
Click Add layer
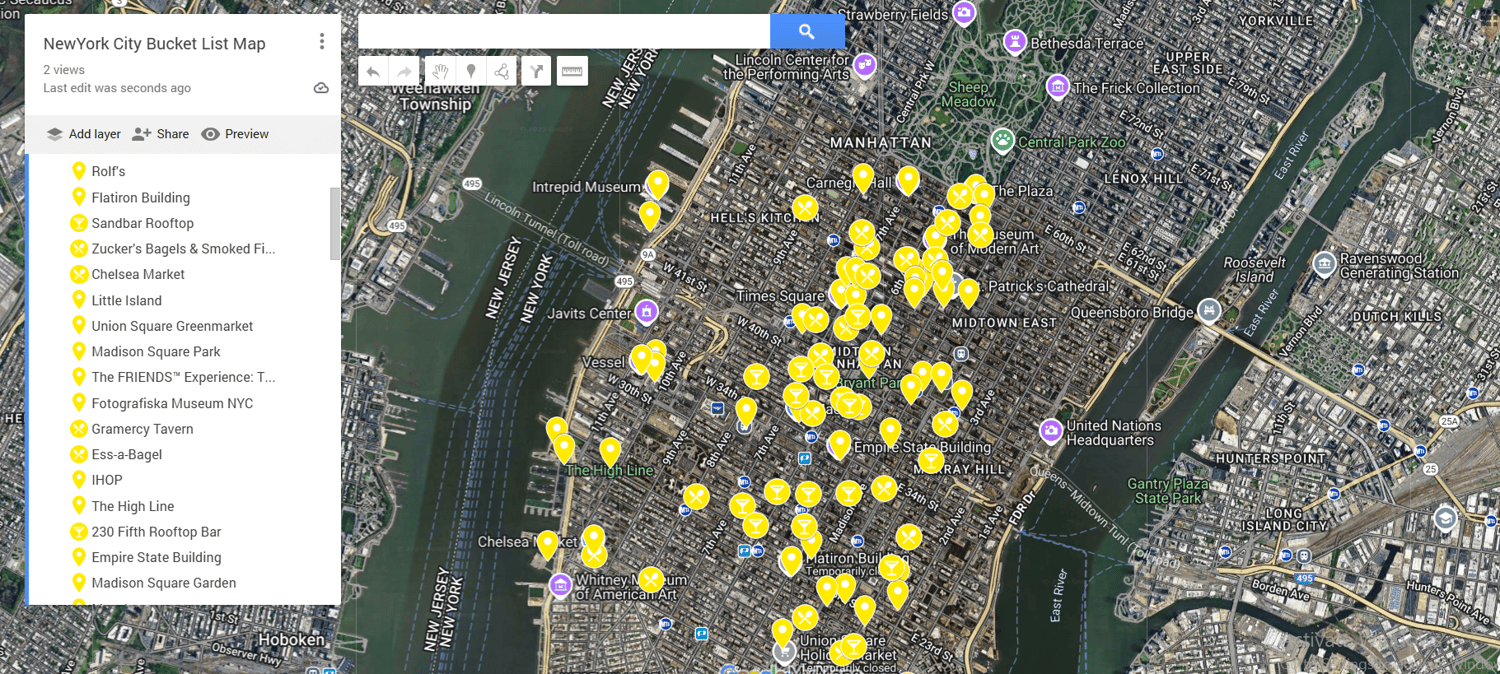83,134
